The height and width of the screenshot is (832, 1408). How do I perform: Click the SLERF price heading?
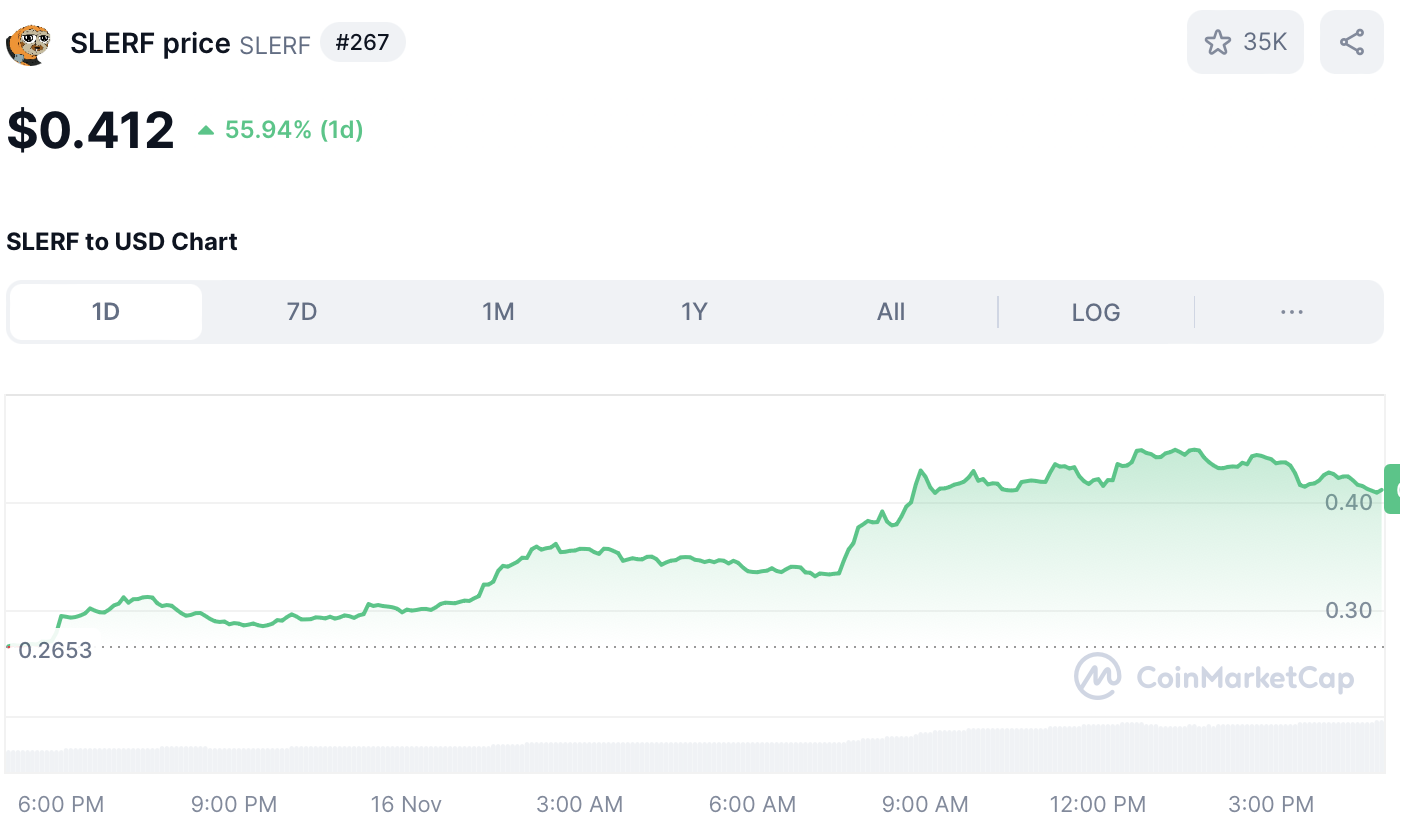click(x=150, y=44)
